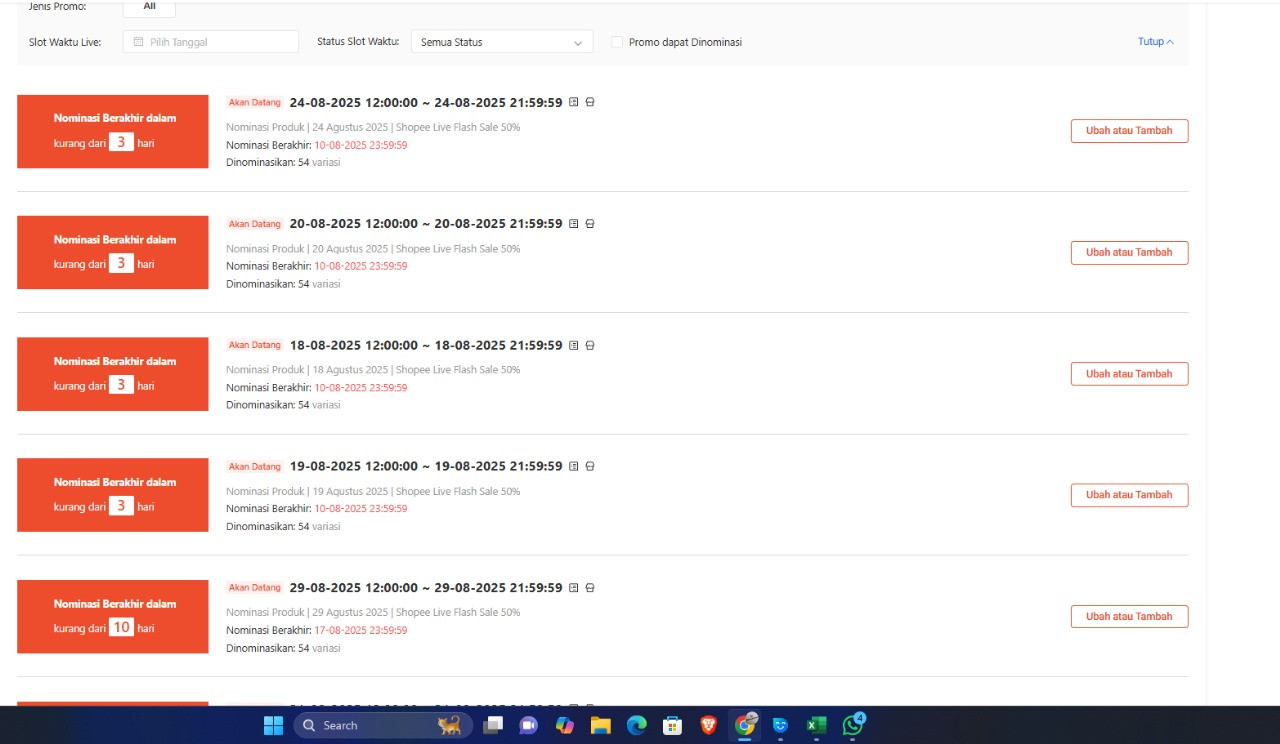The height and width of the screenshot is (744, 1280).
Task: Click Akan Datang tag on 24-08-2025 slot
Action: click(255, 102)
